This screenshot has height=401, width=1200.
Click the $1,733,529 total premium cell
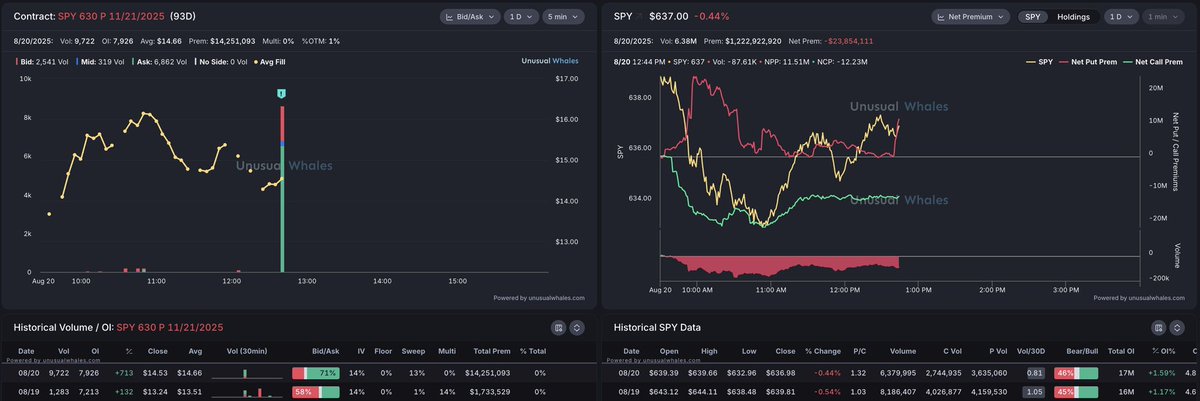point(488,392)
